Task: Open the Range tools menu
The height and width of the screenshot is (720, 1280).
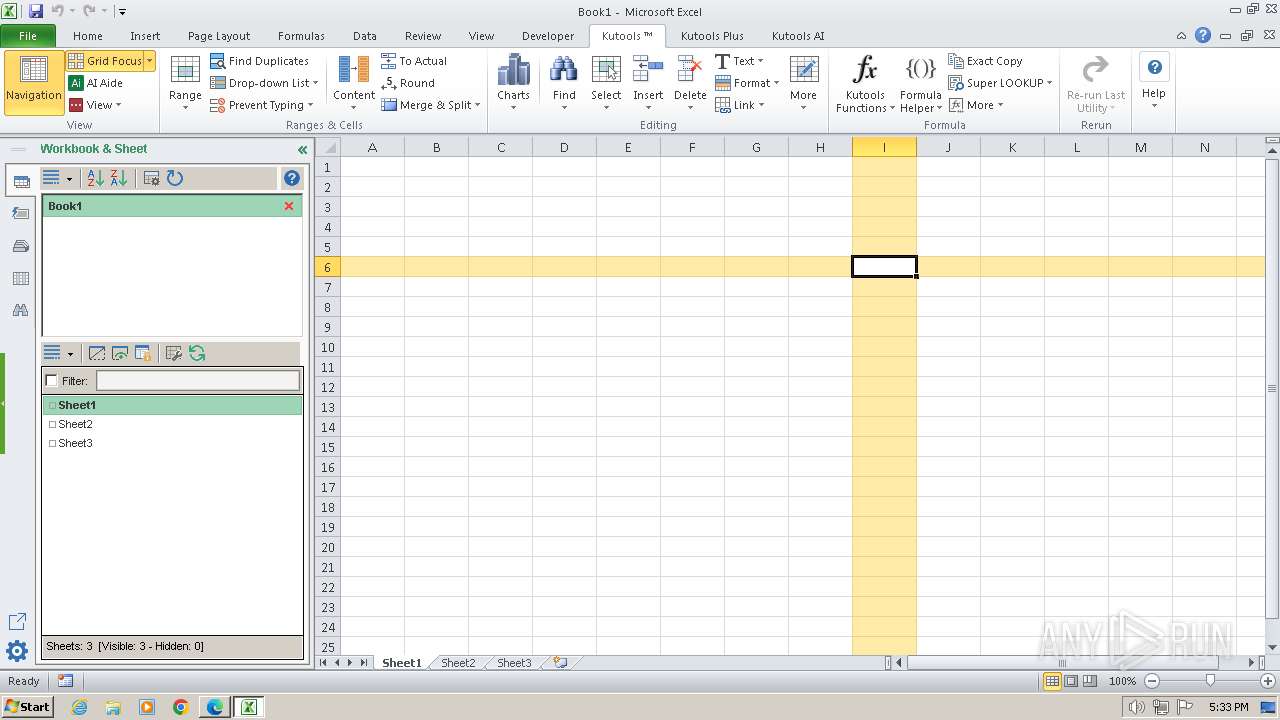Action: pyautogui.click(x=185, y=82)
